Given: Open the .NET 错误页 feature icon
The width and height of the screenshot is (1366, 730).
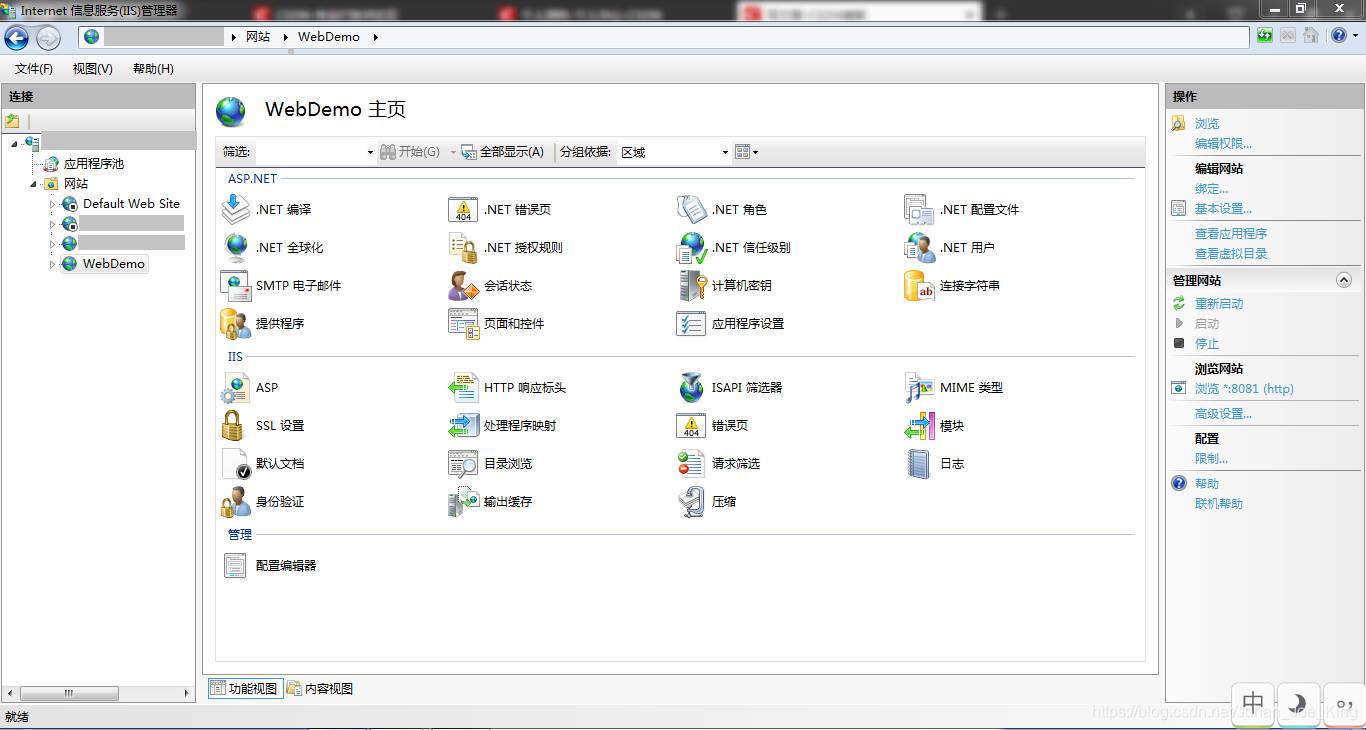Looking at the screenshot, I should pos(463,209).
